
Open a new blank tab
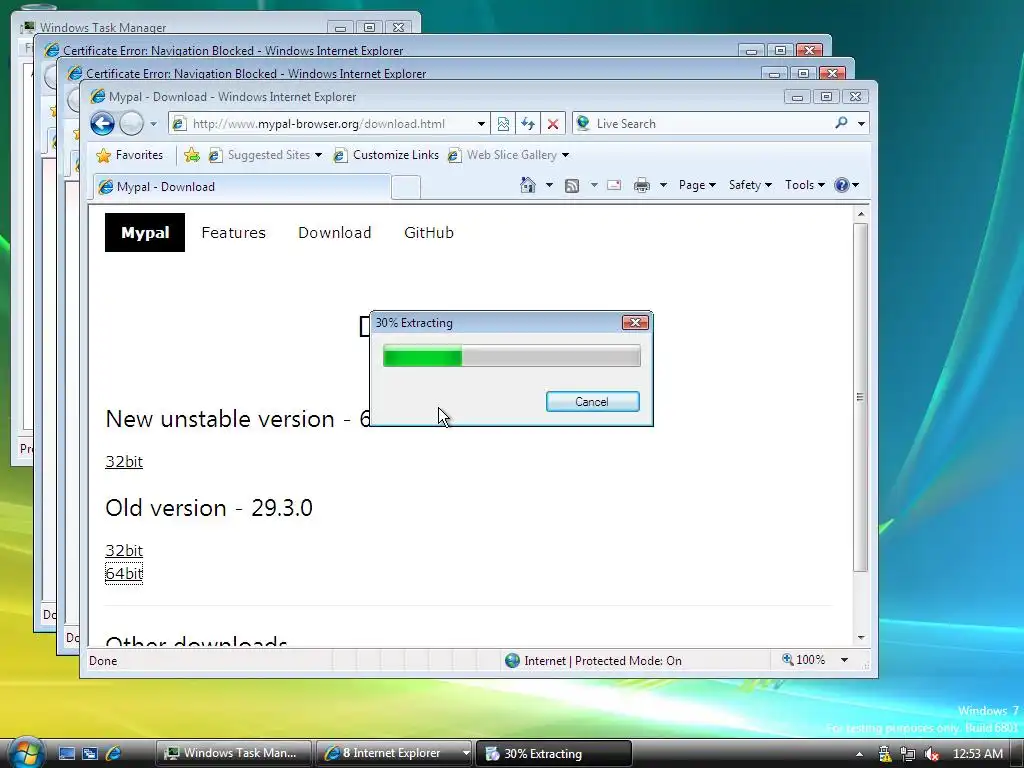point(406,187)
